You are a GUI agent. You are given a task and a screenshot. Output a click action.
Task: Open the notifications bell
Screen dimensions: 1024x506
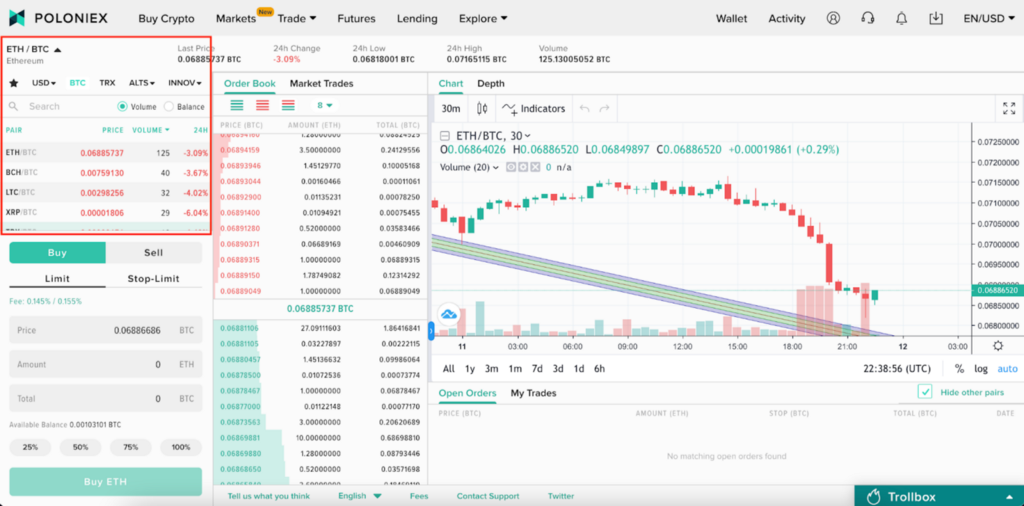(901, 18)
